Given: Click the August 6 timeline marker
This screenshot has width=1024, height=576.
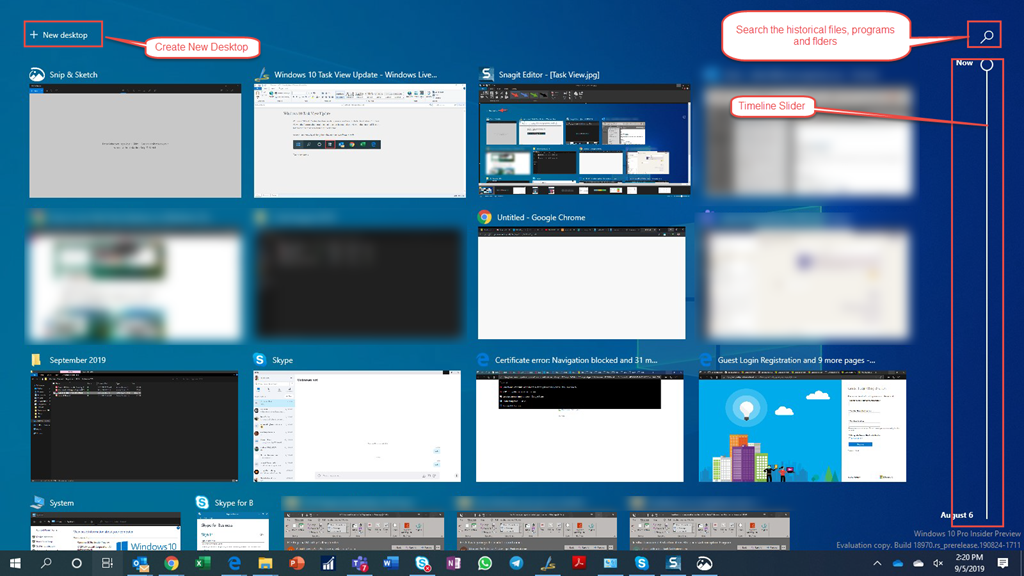Looking at the screenshot, I should click(957, 514).
